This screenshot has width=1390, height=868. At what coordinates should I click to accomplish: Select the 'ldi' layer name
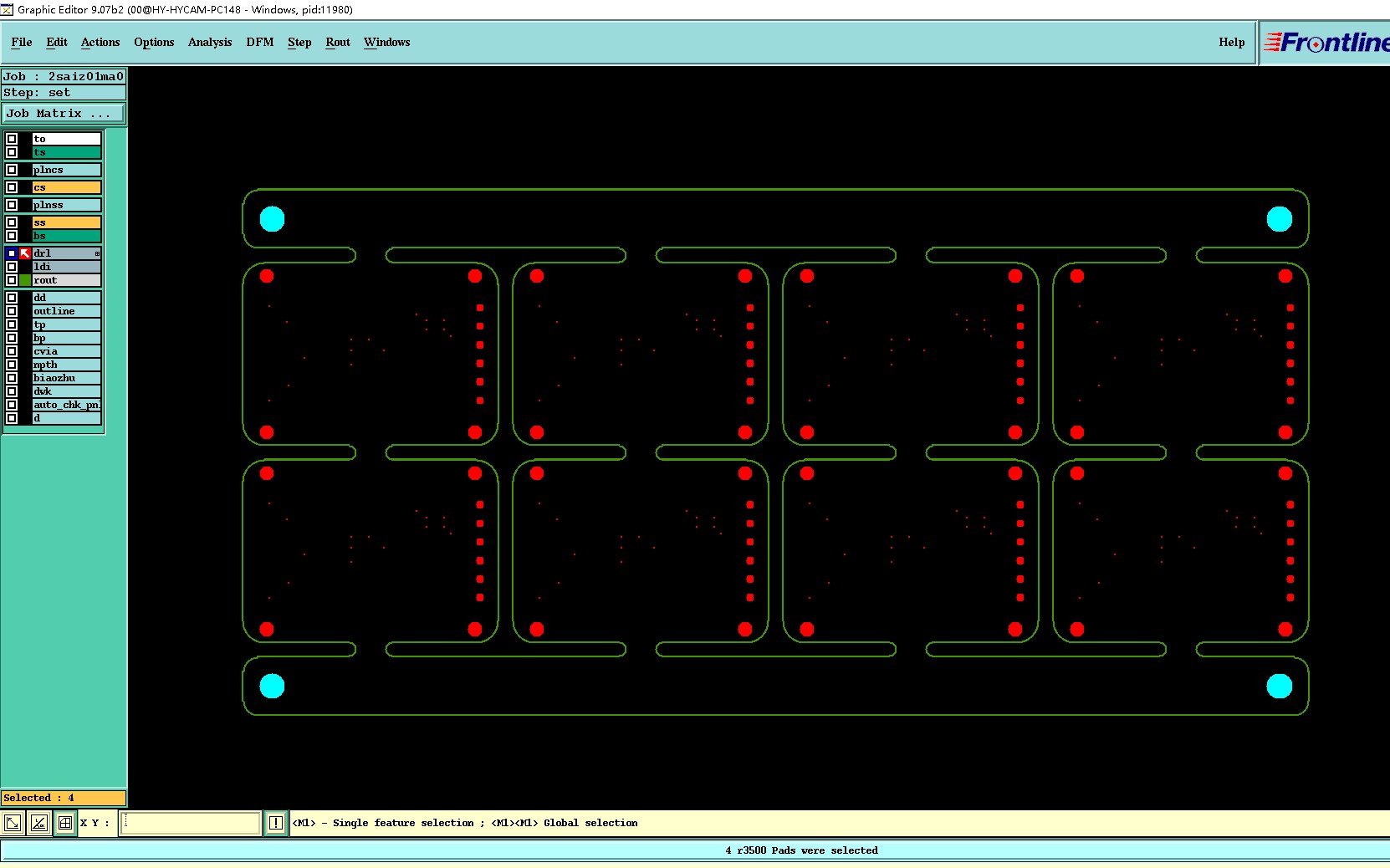[67, 267]
